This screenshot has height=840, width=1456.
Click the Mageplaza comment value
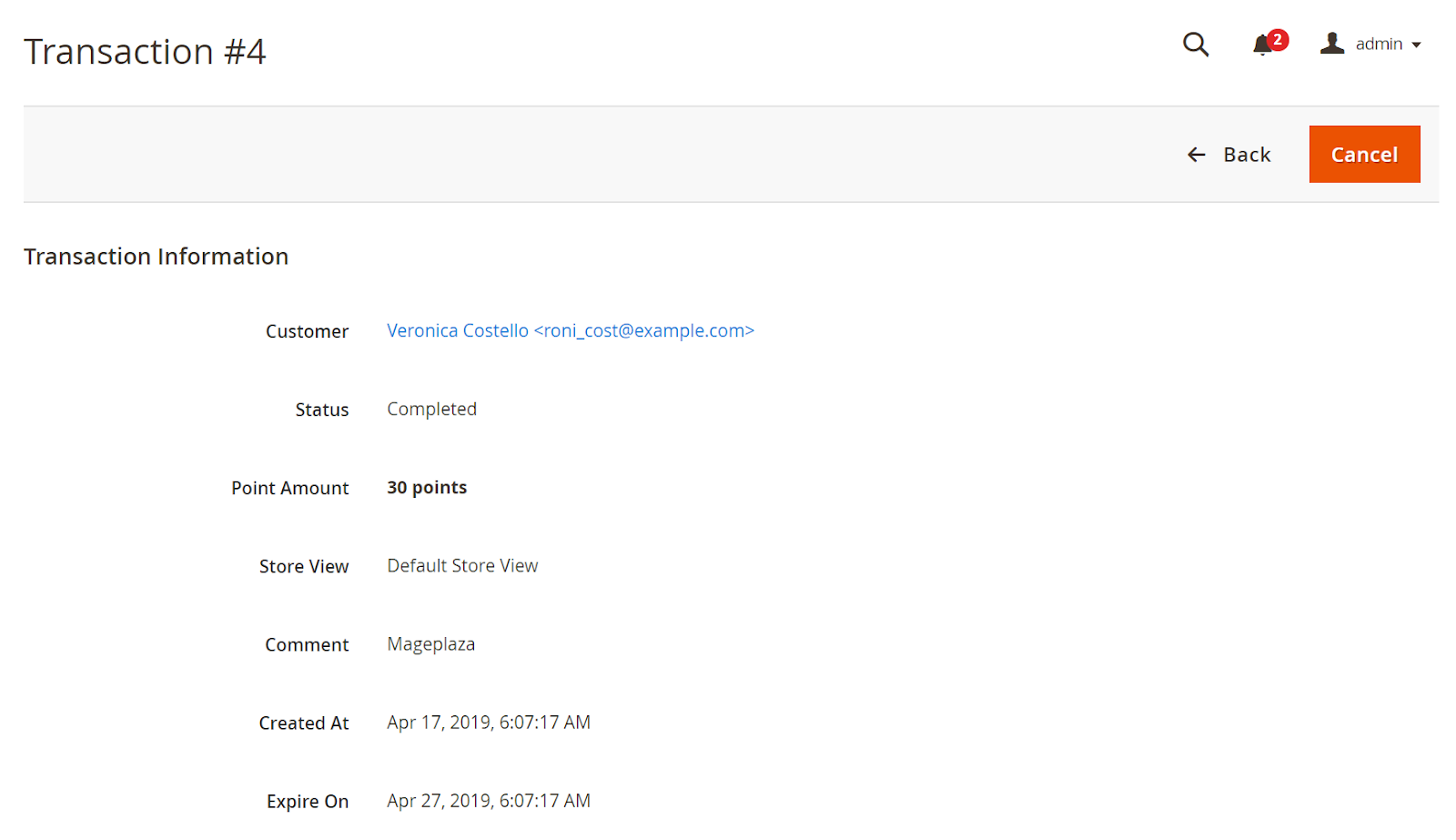(430, 643)
